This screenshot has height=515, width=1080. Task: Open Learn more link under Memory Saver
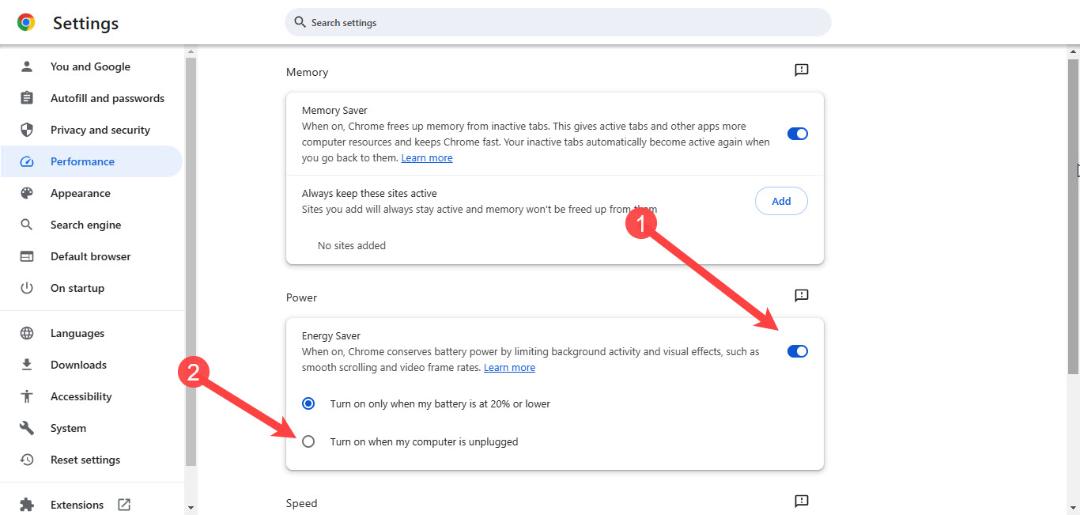coord(427,158)
